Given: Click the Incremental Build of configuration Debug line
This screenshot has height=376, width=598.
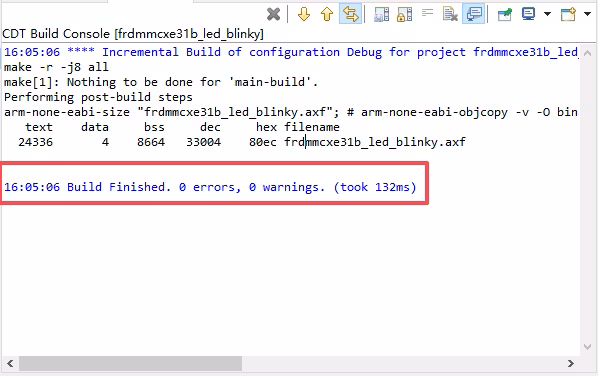Looking at the screenshot, I should (x=291, y=52).
